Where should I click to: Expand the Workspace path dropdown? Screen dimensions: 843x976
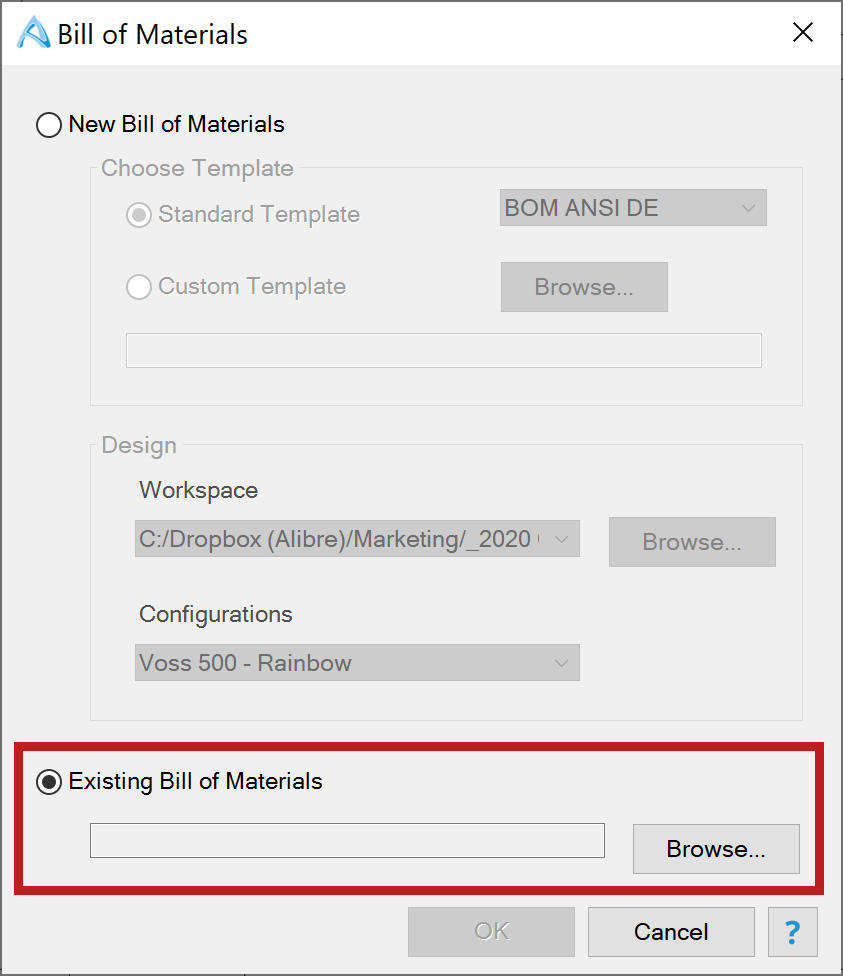pyautogui.click(x=357, y=539)
